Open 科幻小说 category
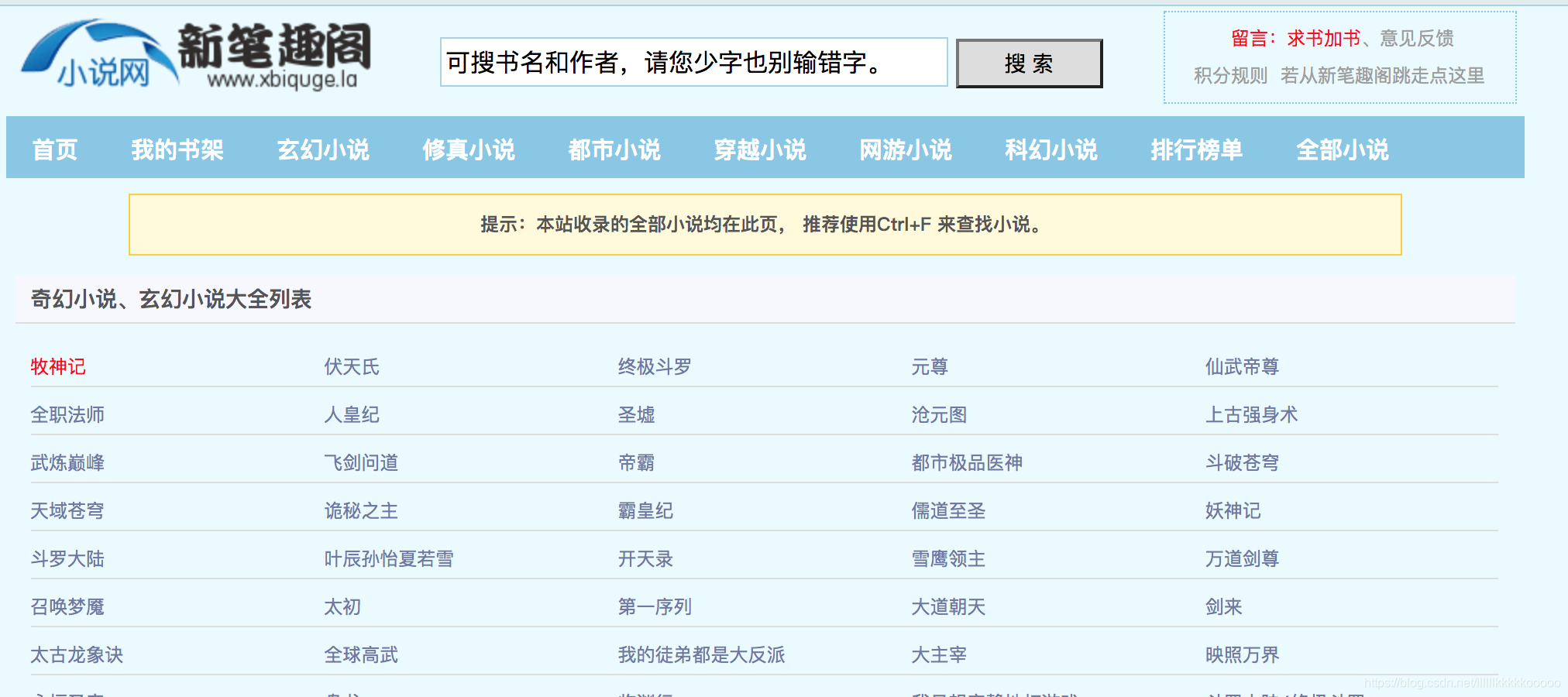1568x697 pixels. (x=1050, y=149)
